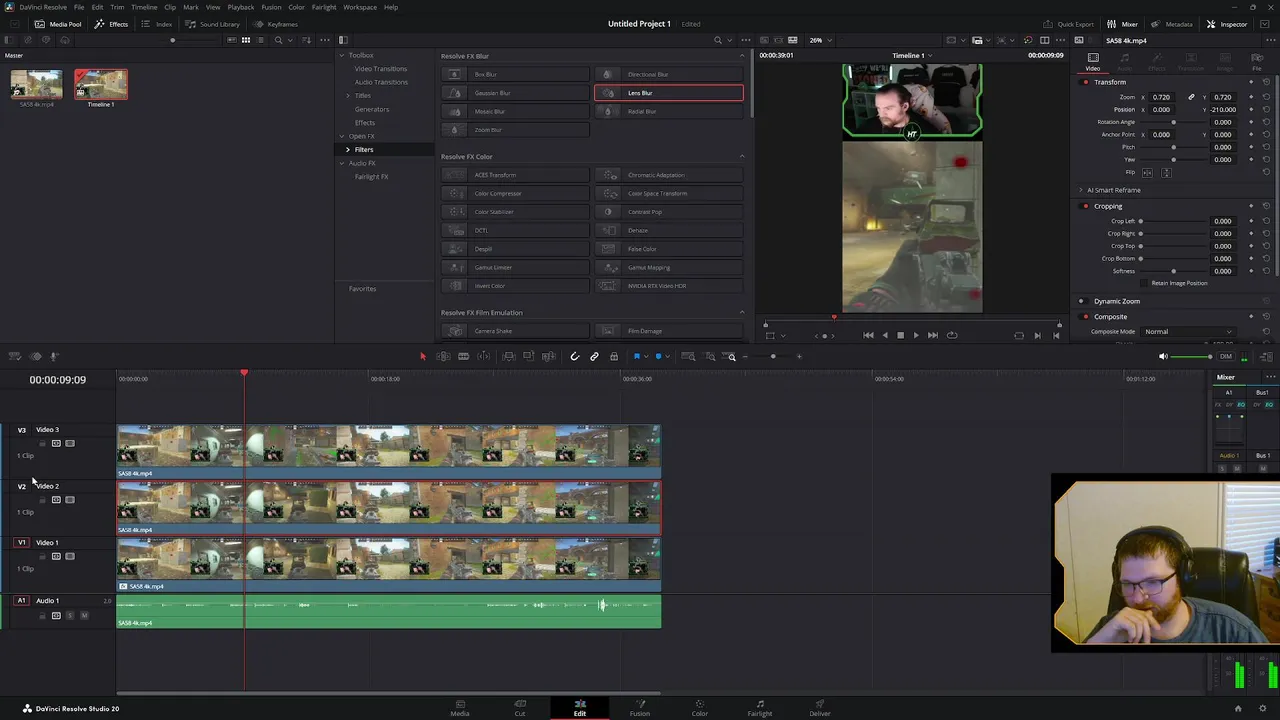The image size is (1280, 720).
Task: Add a blue flag to the clip
Action: [x=637, y=356]
